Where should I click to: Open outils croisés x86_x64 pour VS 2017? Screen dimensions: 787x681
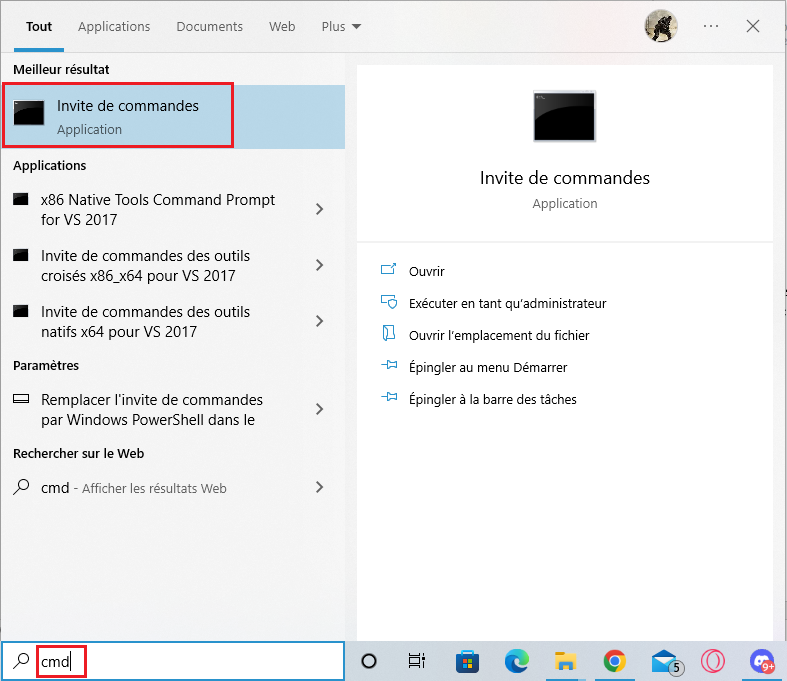tap(146, 265)
